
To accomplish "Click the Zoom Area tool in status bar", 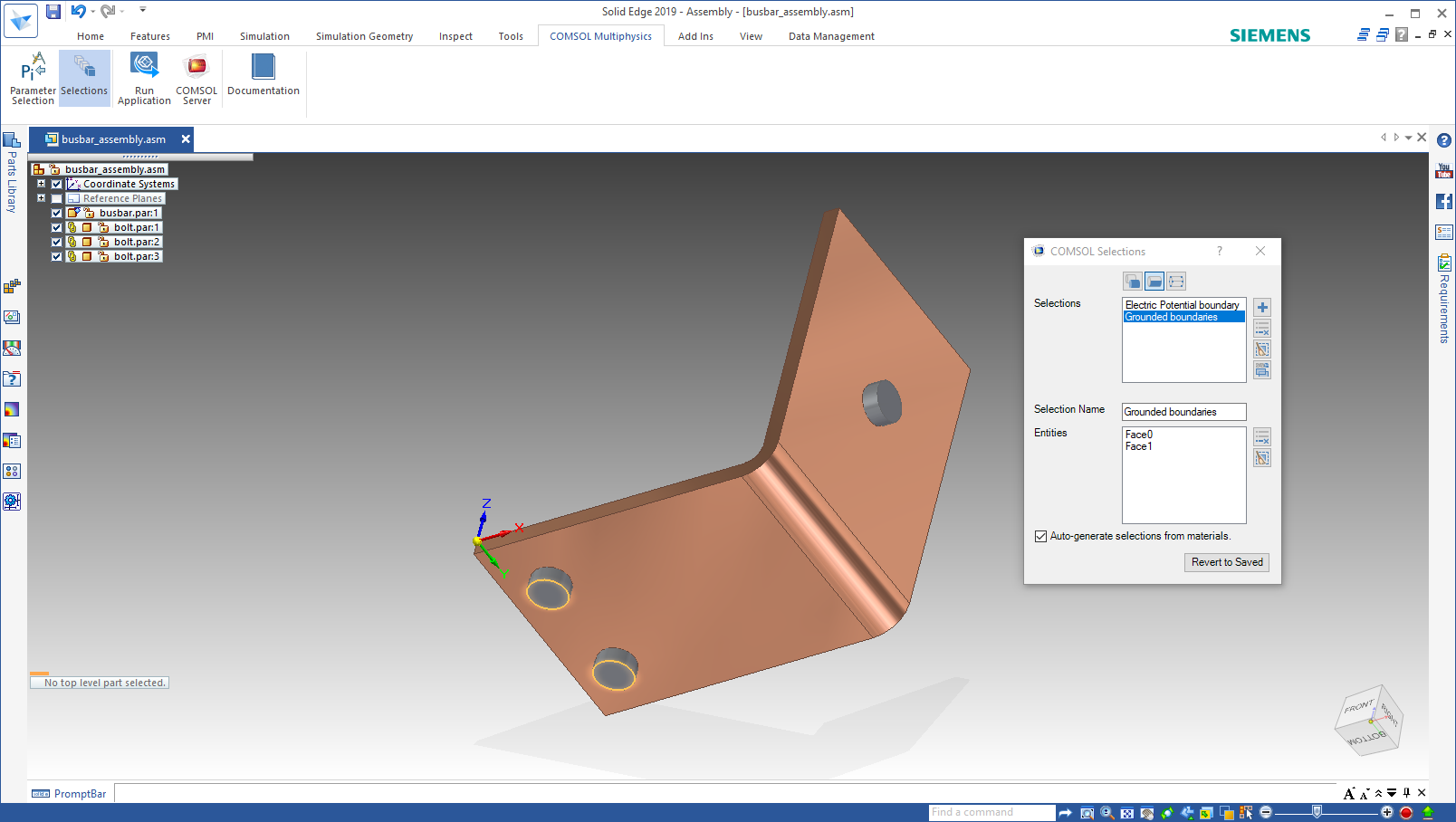I will click(x=1087, y=813).
